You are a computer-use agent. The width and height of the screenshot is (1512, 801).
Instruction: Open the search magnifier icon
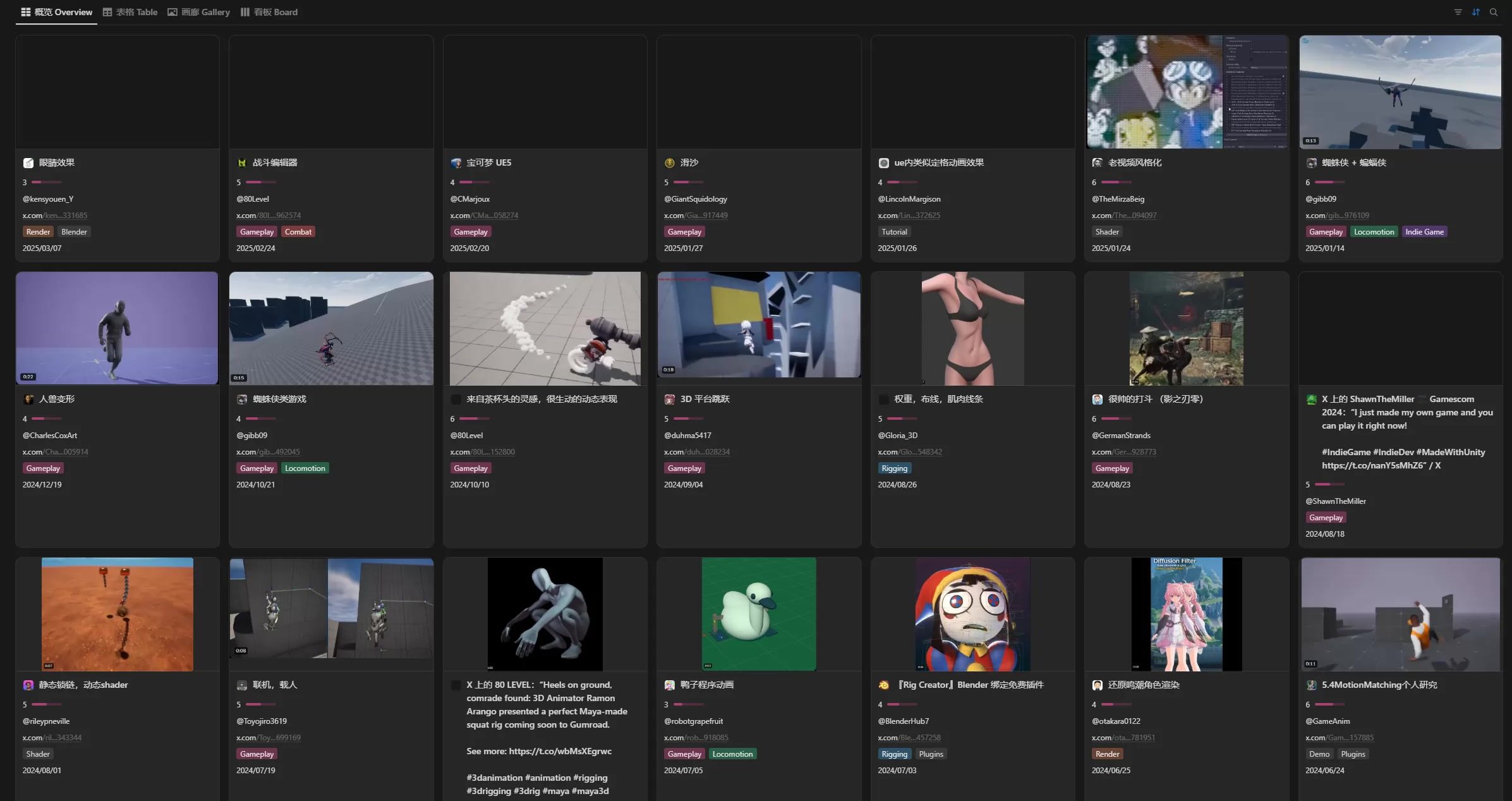[1493, 12]
